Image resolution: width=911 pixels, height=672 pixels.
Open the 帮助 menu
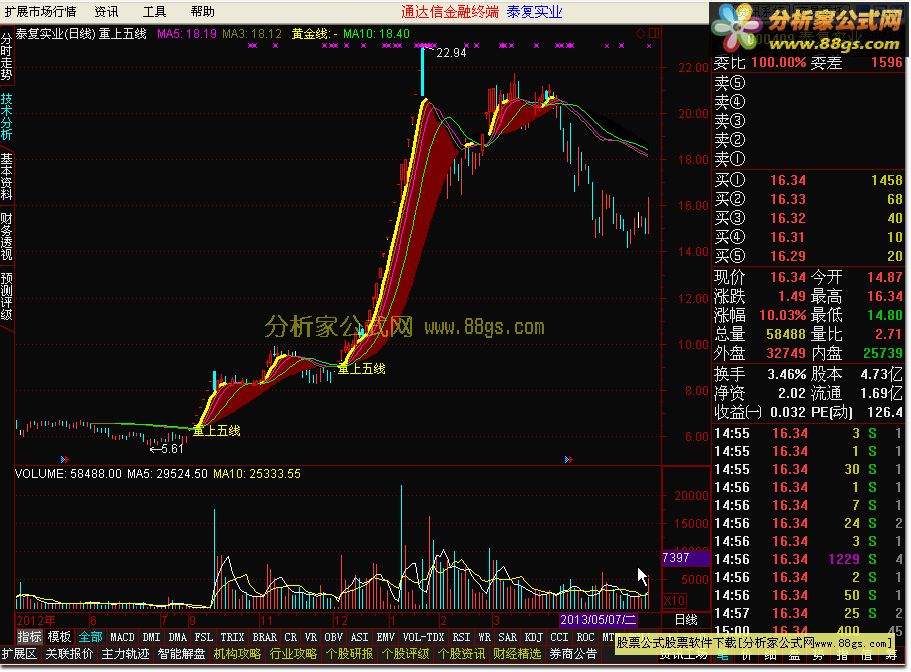point(202,12)
